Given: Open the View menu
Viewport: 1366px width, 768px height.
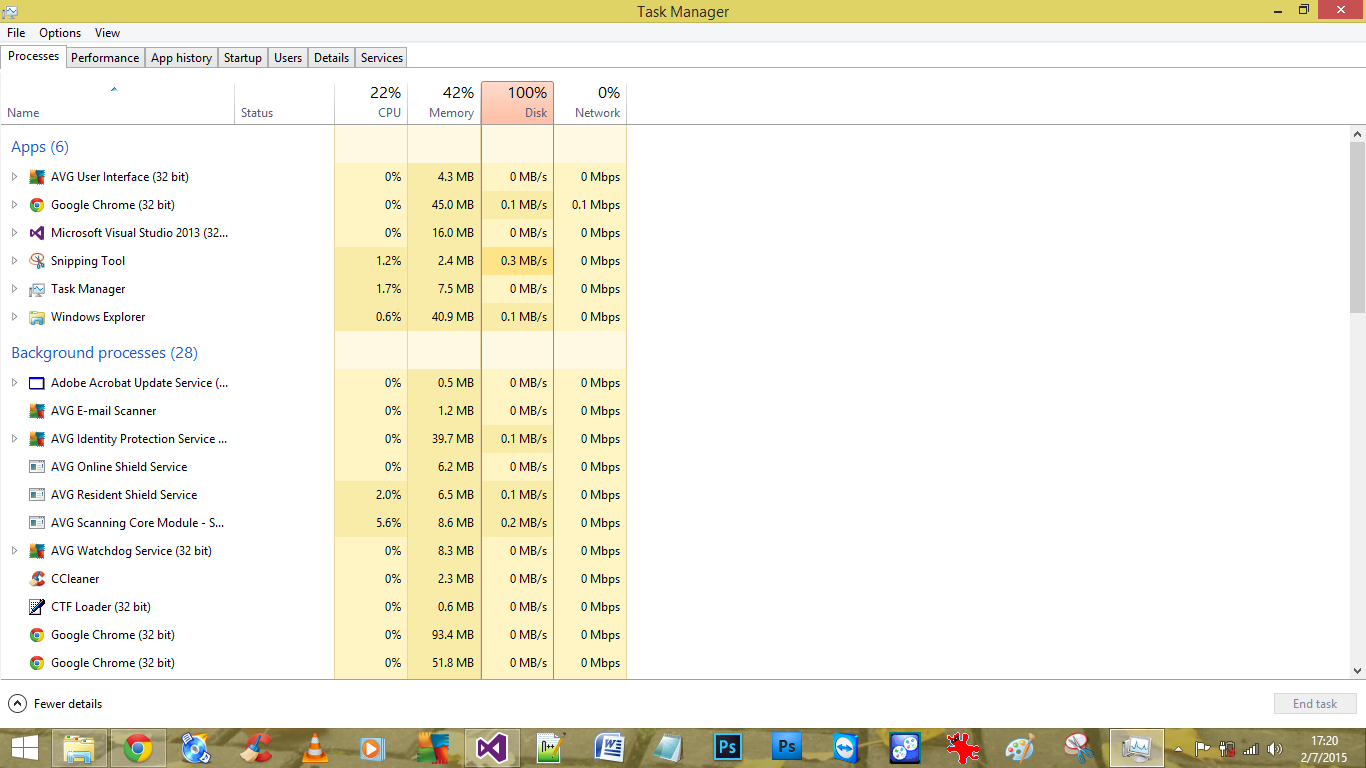Looking at the screenshot, I should pos(107,33).
